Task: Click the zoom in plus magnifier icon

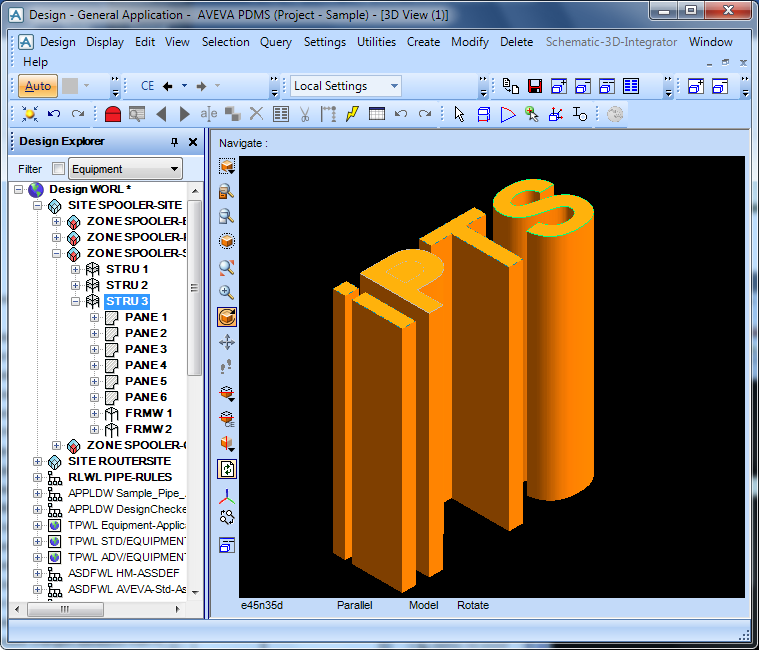Action: (227, 292)
